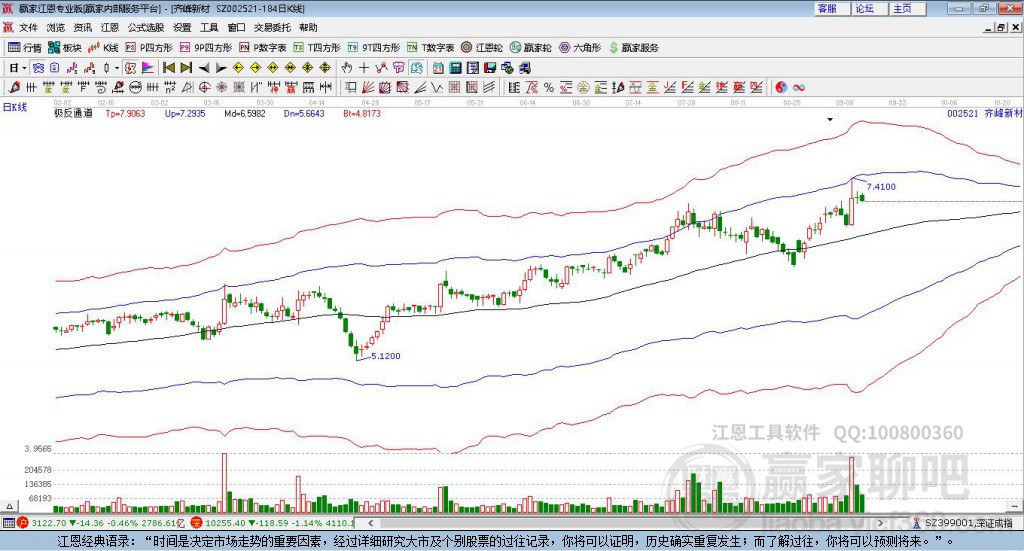Open the 9P四方形 tool
The height and width of the screenshot is (551, 1024).
pos(206,48)
